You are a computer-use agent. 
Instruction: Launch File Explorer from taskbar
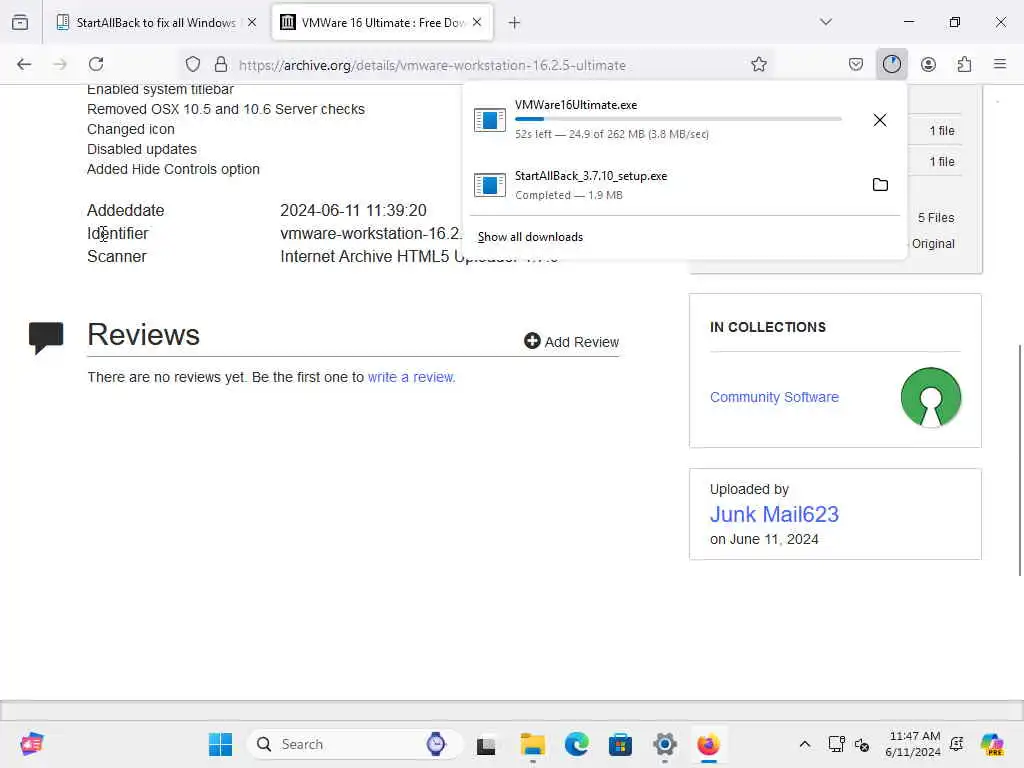(x=532, y=744)
